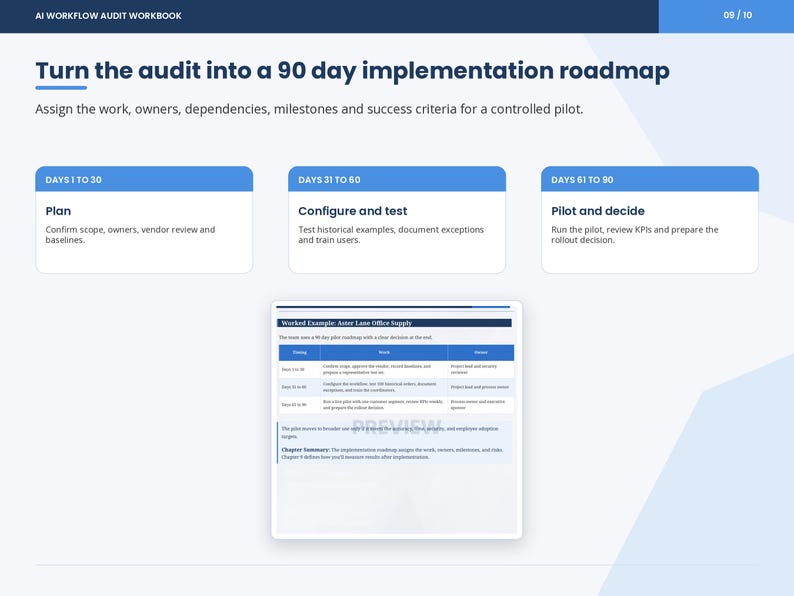Click the '90 day implementation roadmap' slide title
794x596 pixels.
[352, 71]
